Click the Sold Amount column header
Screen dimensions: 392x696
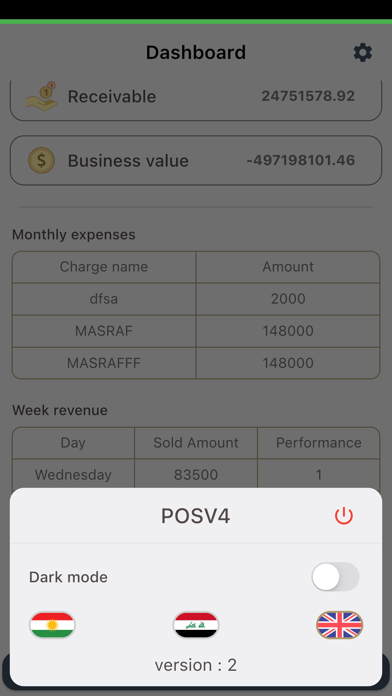click(x=196, y=443)
